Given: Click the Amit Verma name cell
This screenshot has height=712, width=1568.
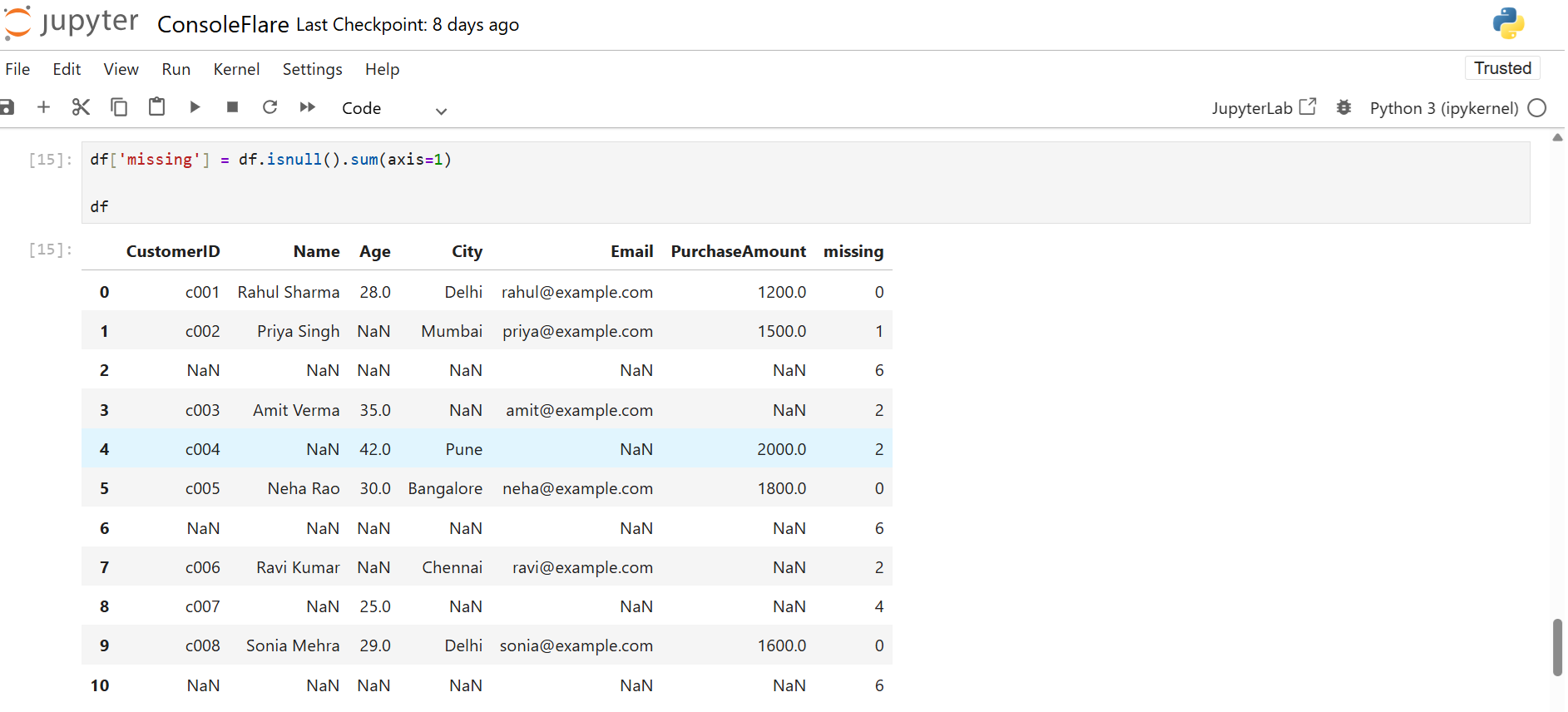Looking at the screenshot, I should click(296, 410).
